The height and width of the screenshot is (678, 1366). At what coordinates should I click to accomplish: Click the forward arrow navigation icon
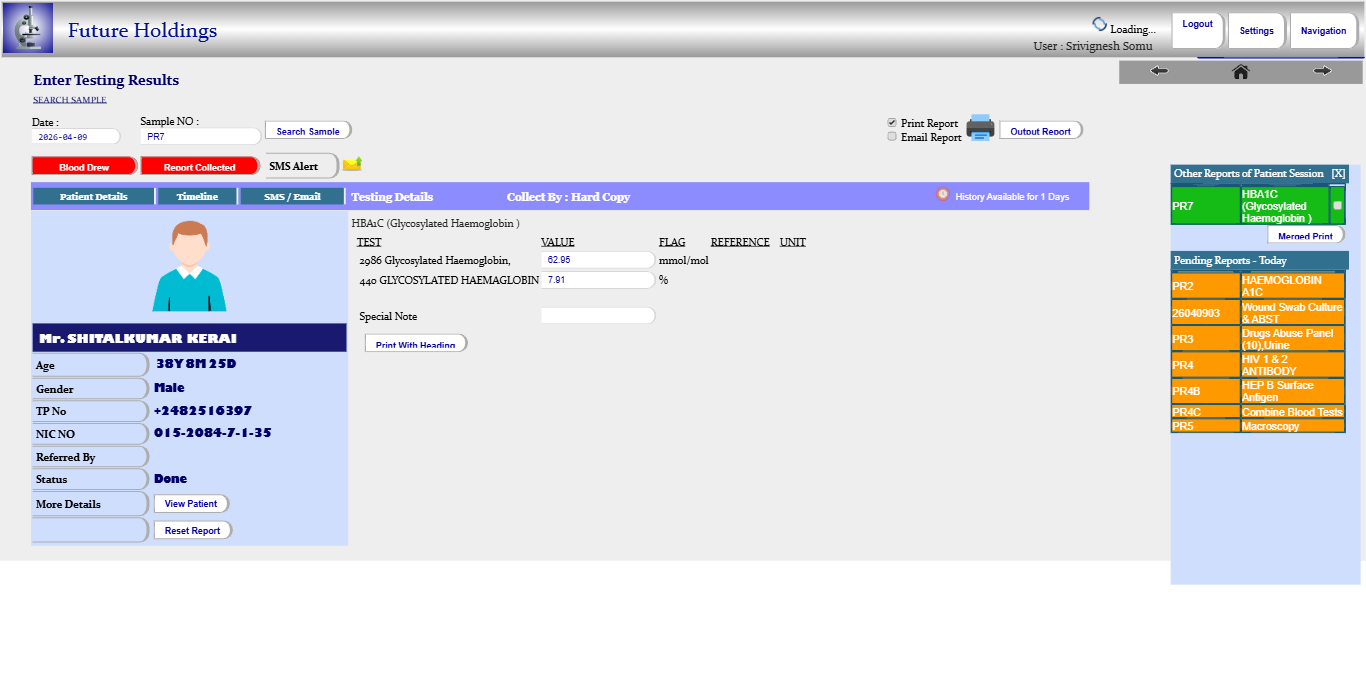[1322, 71]
